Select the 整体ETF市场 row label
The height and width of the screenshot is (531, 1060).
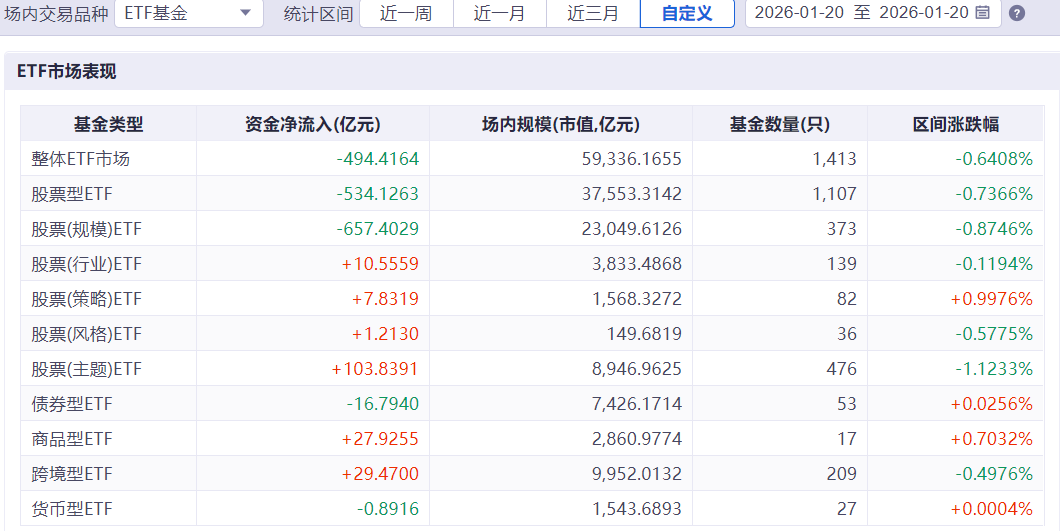tap(80, 159)
